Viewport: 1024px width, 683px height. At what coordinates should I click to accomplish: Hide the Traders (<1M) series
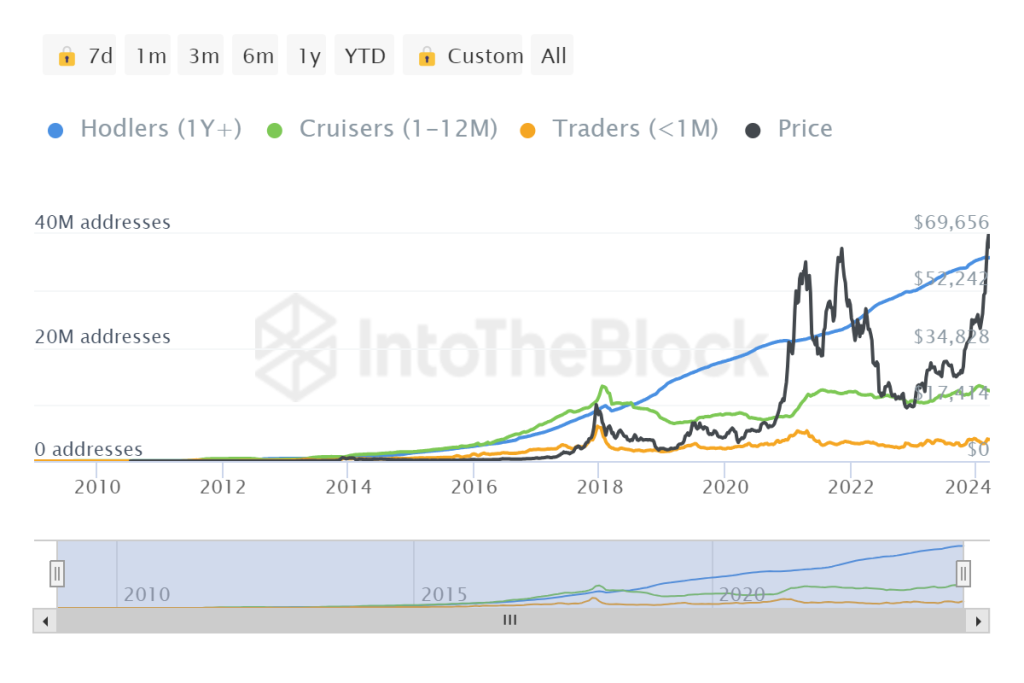click(x=635, y=129)
